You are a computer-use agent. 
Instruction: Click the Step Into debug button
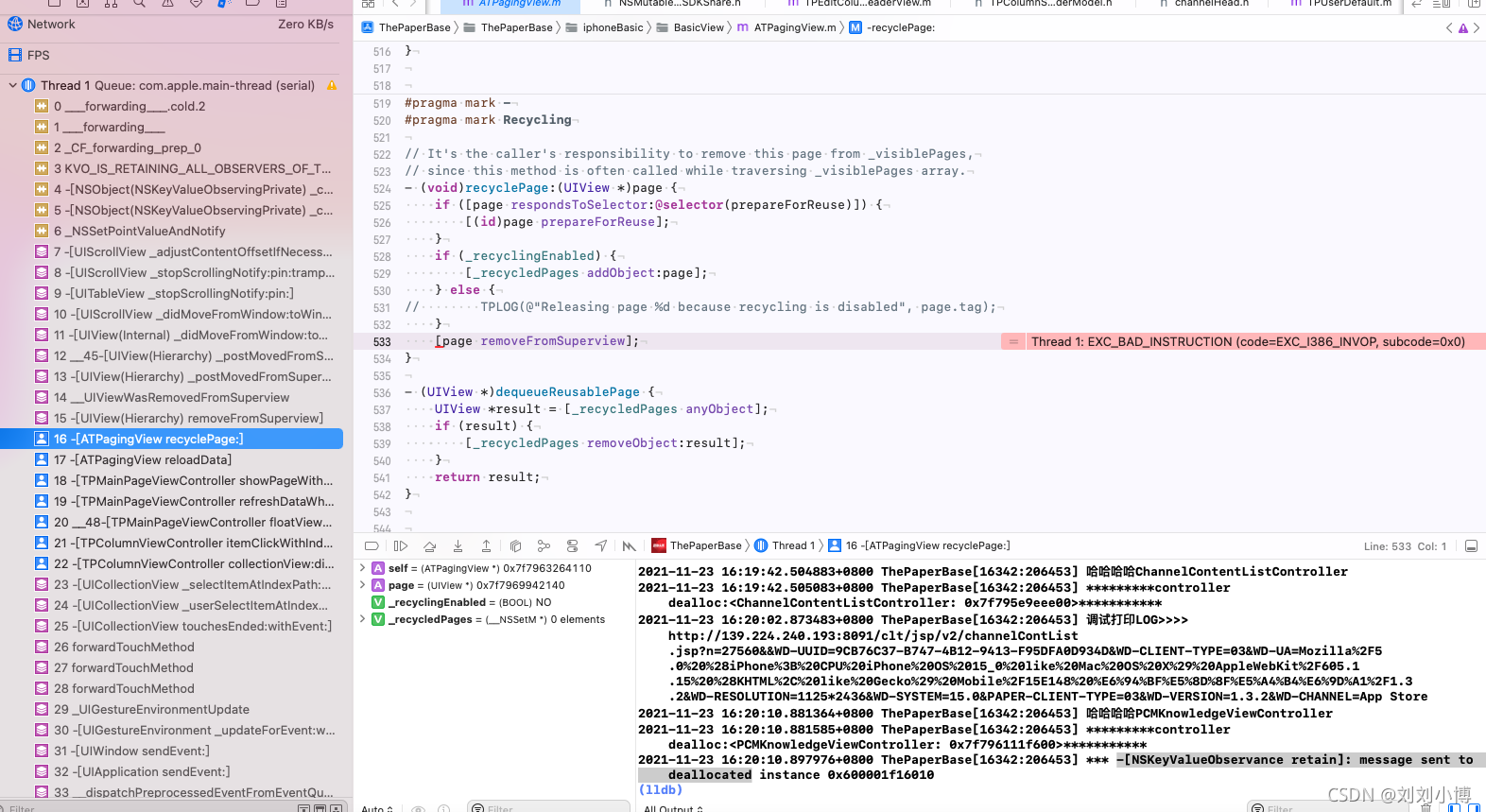click(x=458, y=545)
